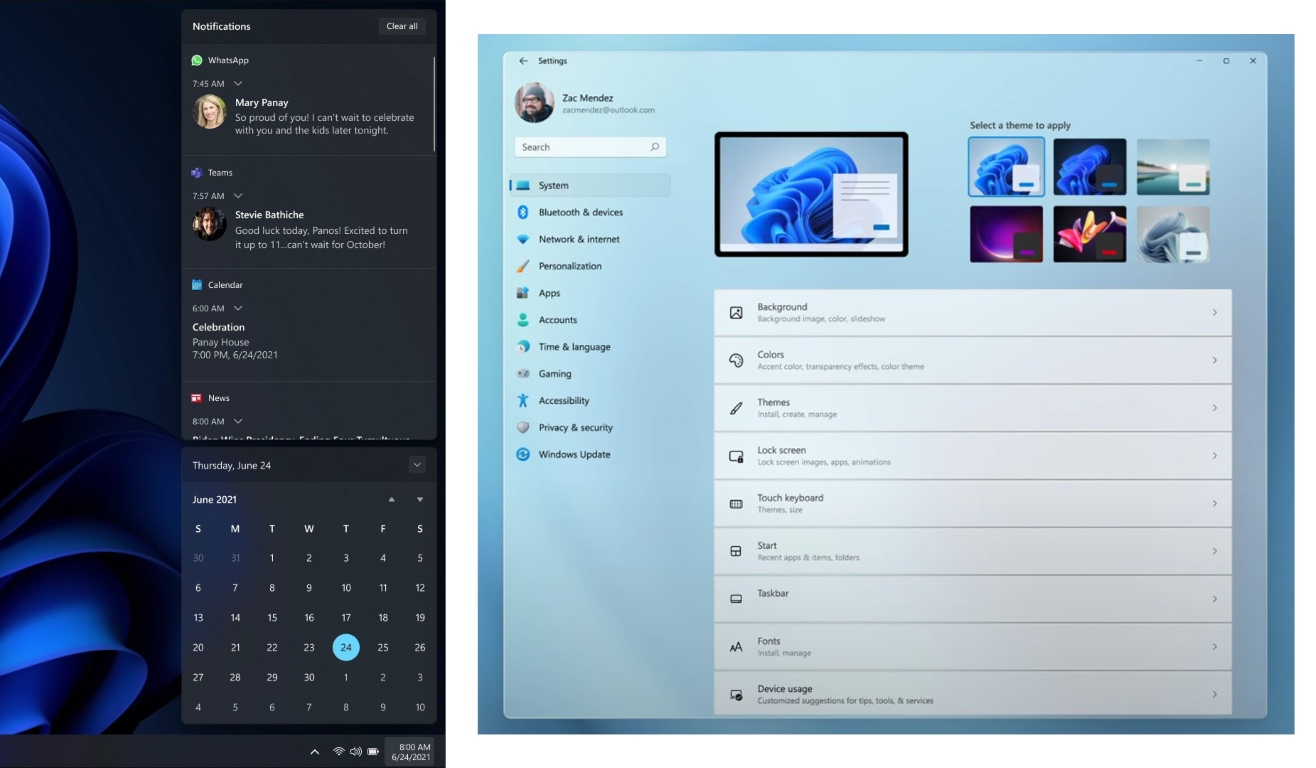Open Windows Update in the sidebar

coord(590,454)
